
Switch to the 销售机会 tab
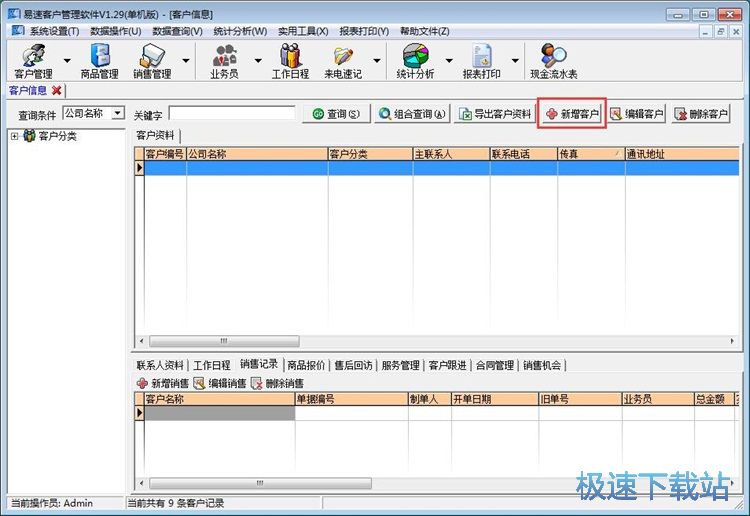[x=542, y=365]
